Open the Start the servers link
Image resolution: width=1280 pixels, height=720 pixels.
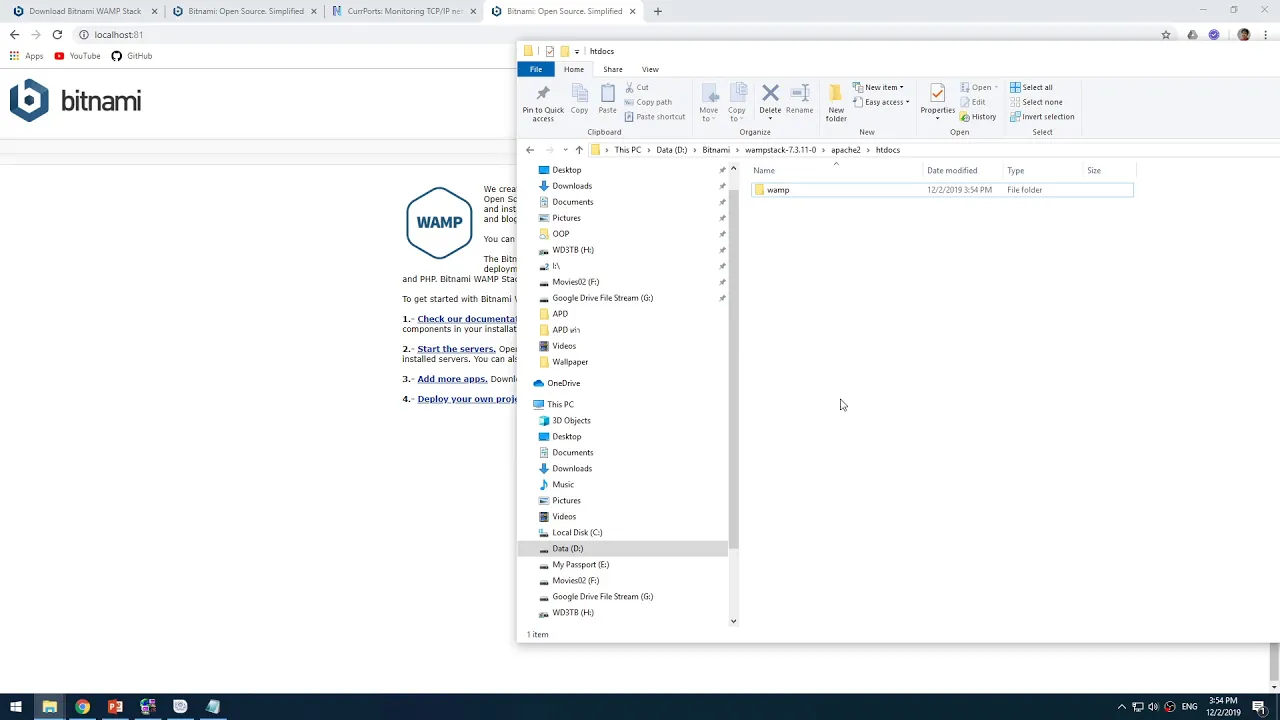click(456, 349)
